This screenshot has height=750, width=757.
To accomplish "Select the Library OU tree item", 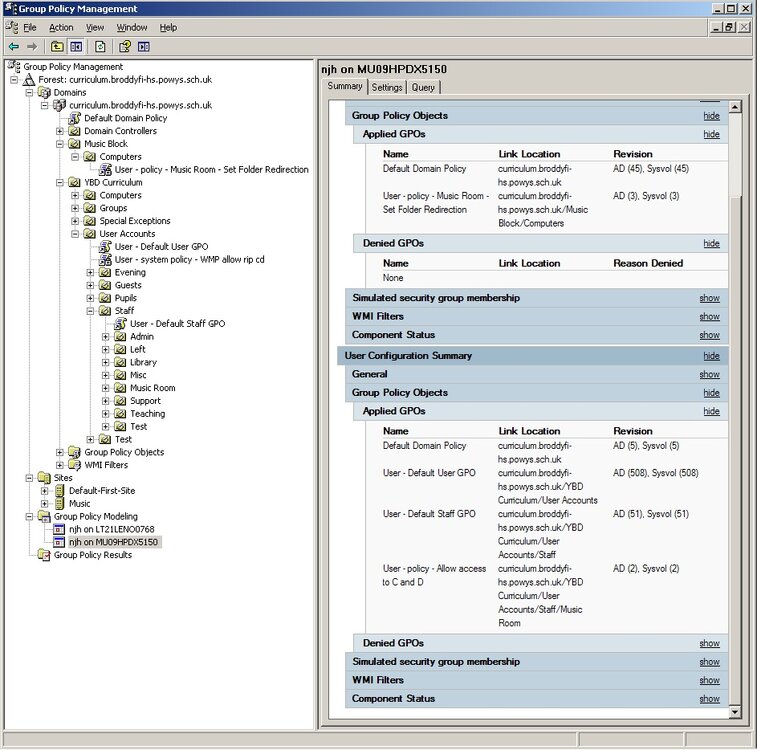I will coord(143,362).
